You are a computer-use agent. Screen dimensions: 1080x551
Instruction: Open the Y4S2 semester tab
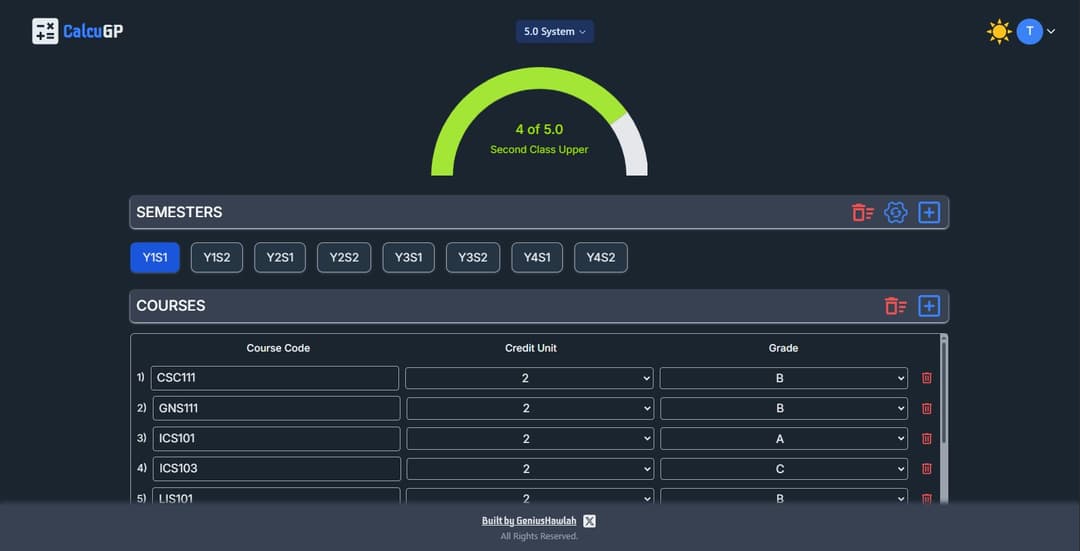(x=600, y=257)
